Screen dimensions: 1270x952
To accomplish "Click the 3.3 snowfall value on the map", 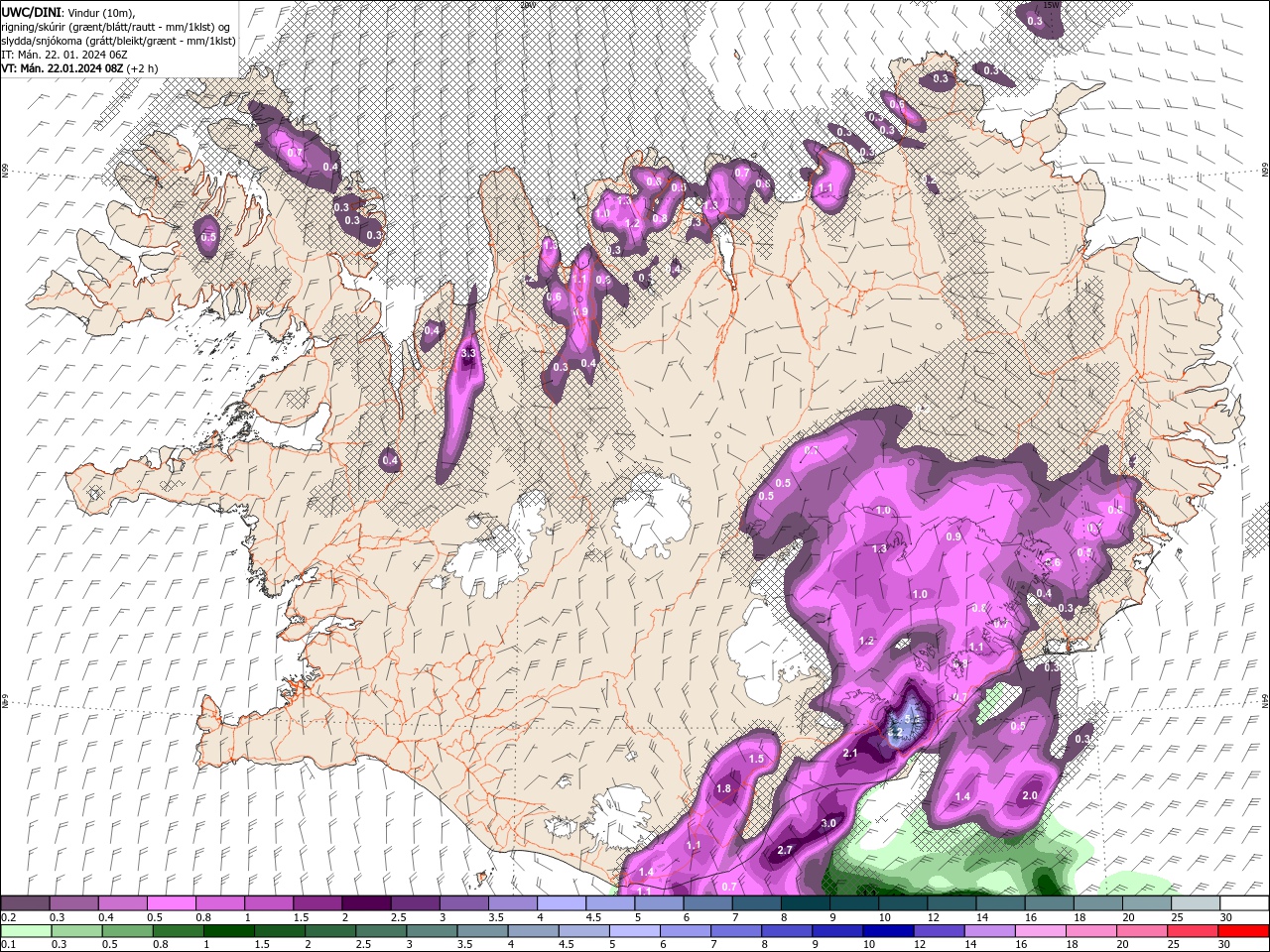I will [x=470, y=352].
